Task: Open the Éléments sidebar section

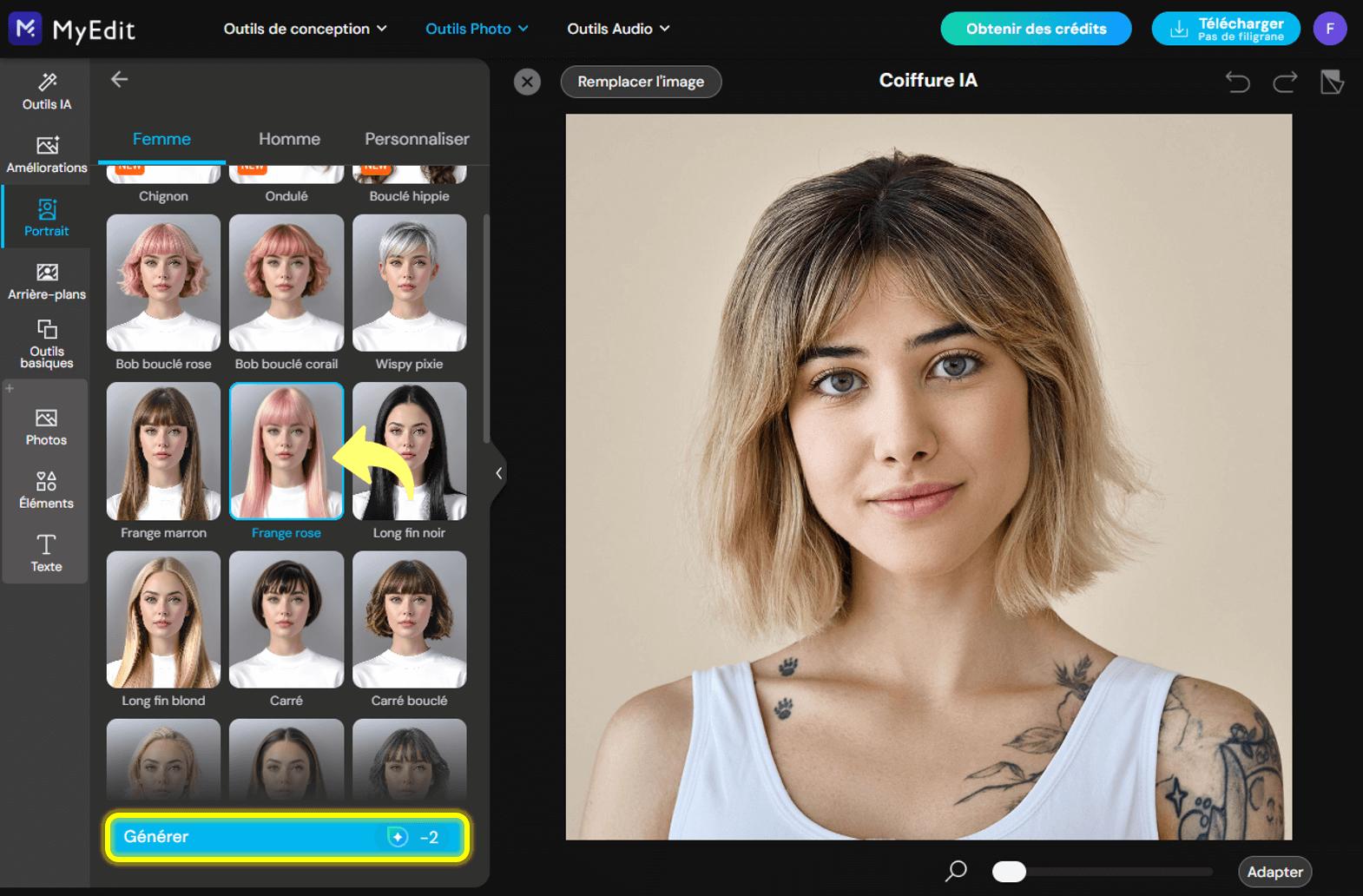Action: pyautogui.click(x=47, y=491)
